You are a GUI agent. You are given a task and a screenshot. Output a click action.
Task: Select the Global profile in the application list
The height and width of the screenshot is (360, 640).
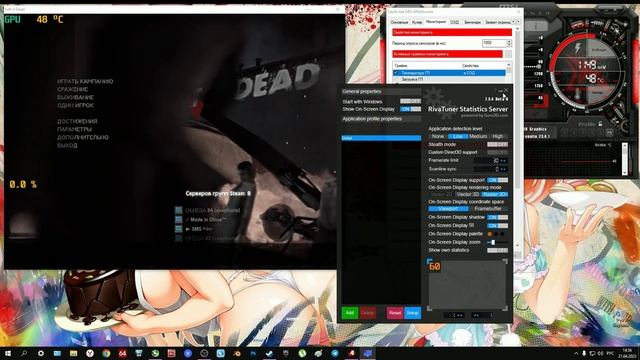(381, 138)
